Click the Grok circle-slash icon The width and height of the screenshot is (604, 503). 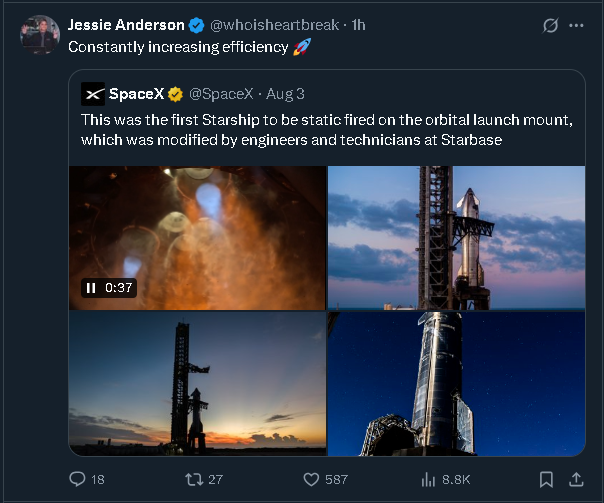[x=547, y=25]
